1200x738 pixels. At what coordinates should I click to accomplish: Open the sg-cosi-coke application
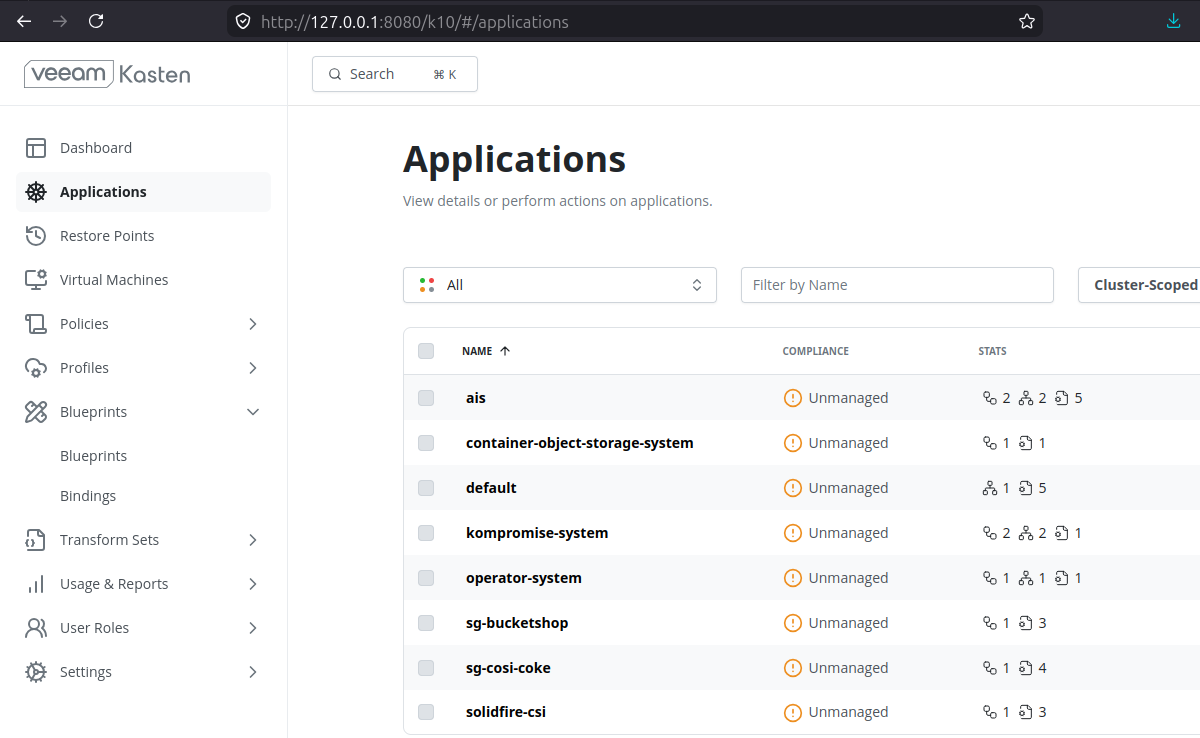(508, 668)
